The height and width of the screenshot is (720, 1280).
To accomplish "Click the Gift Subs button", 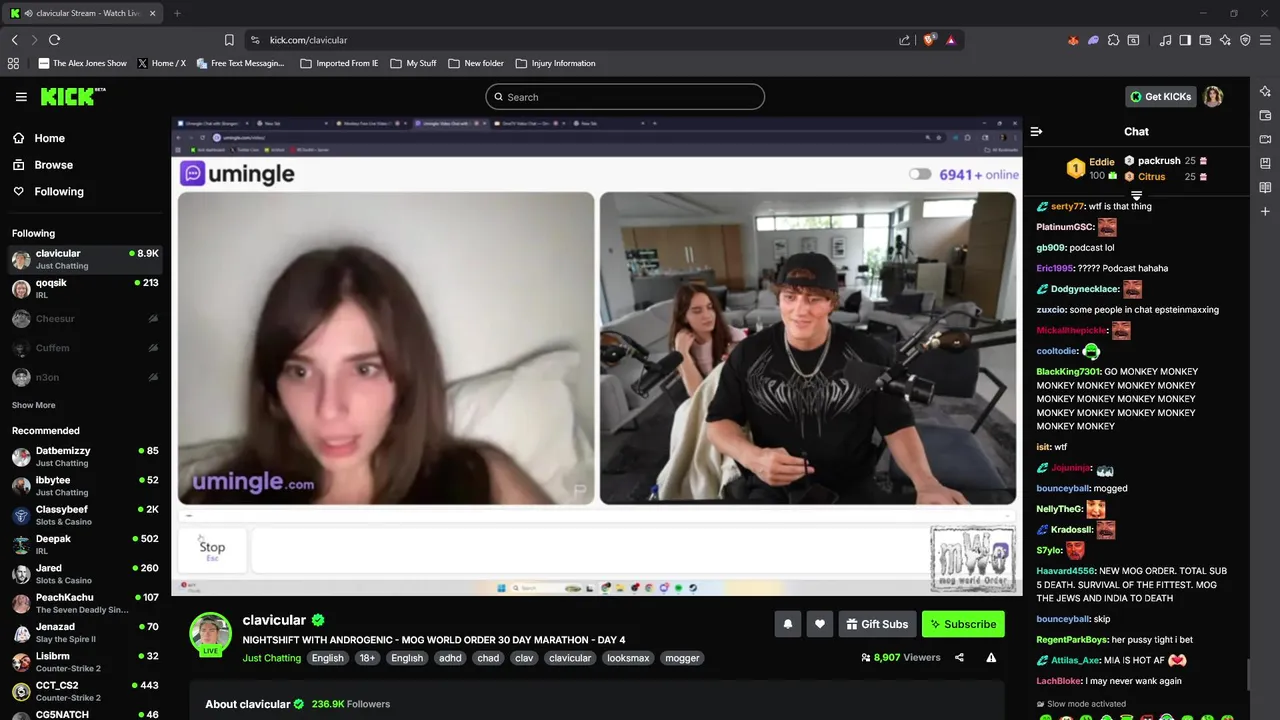I will coord(877,624).
